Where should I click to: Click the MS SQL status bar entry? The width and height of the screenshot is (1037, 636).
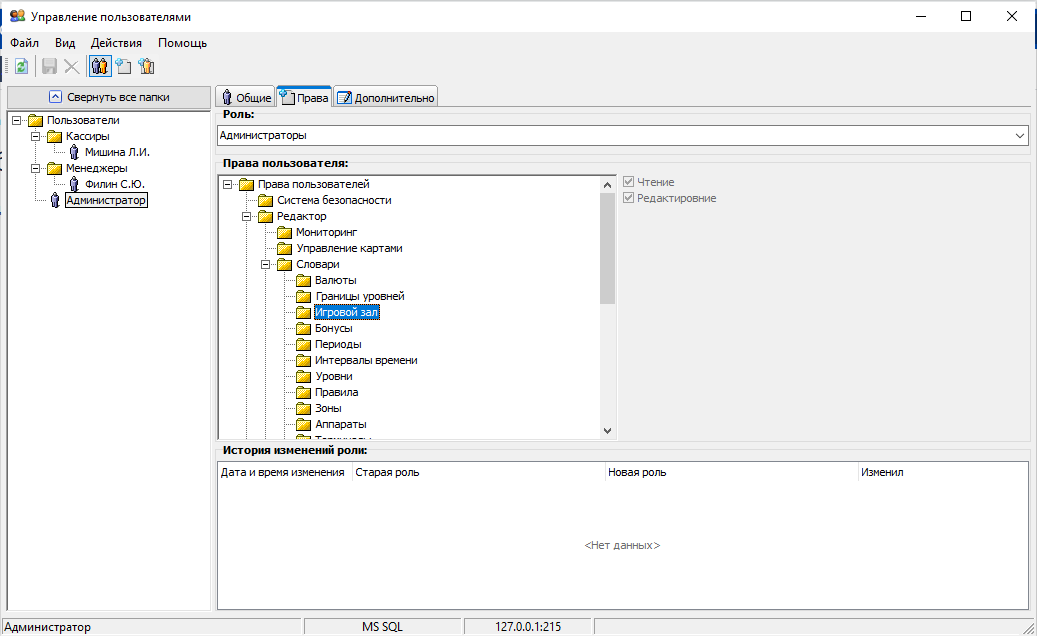(x=382, y=627)
